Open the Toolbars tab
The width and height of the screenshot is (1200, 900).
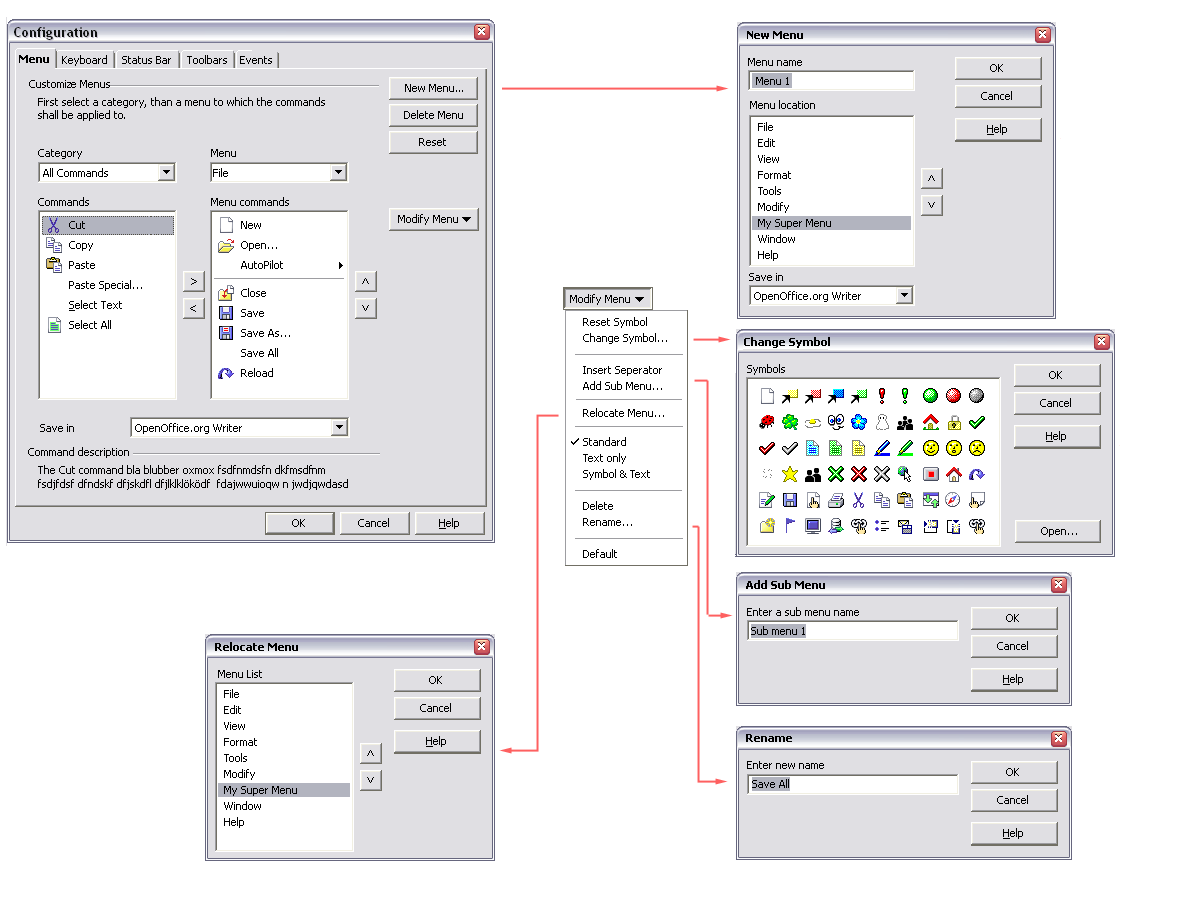[x=207, y=60]
